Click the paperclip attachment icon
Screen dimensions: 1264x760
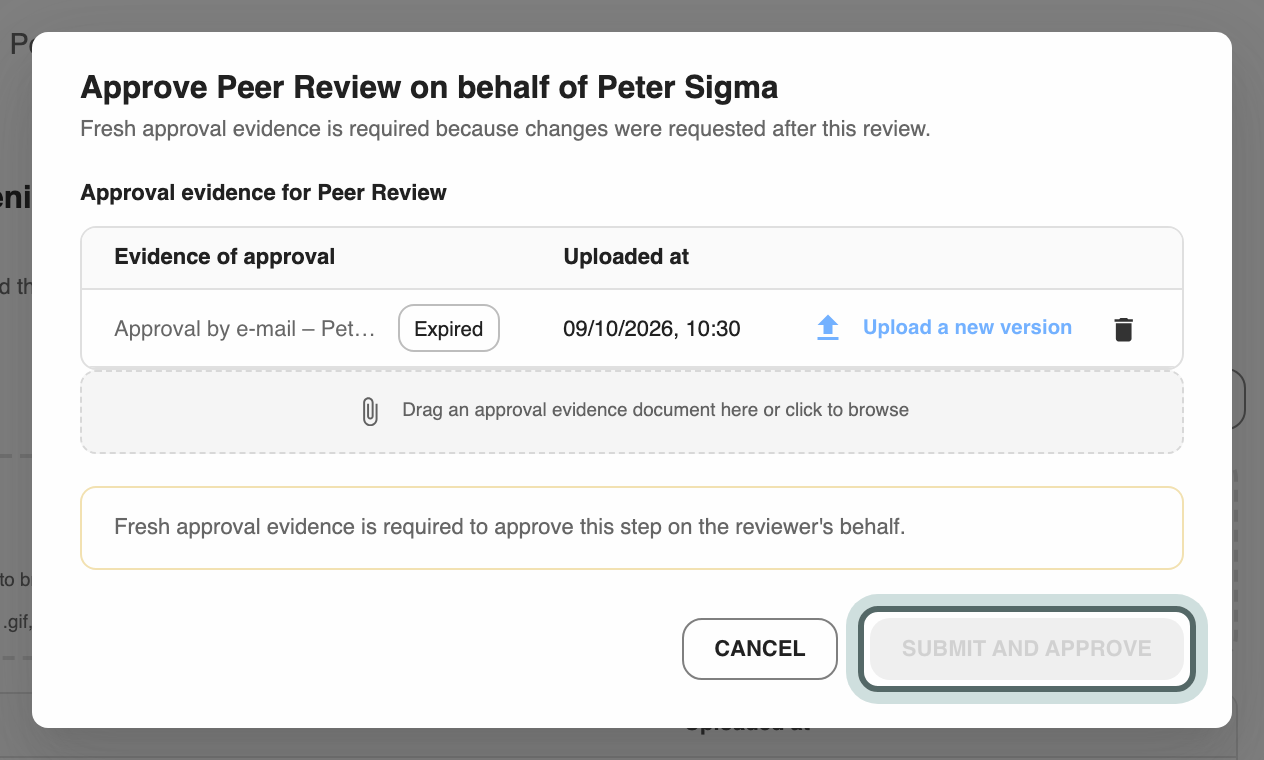[370, 411]
